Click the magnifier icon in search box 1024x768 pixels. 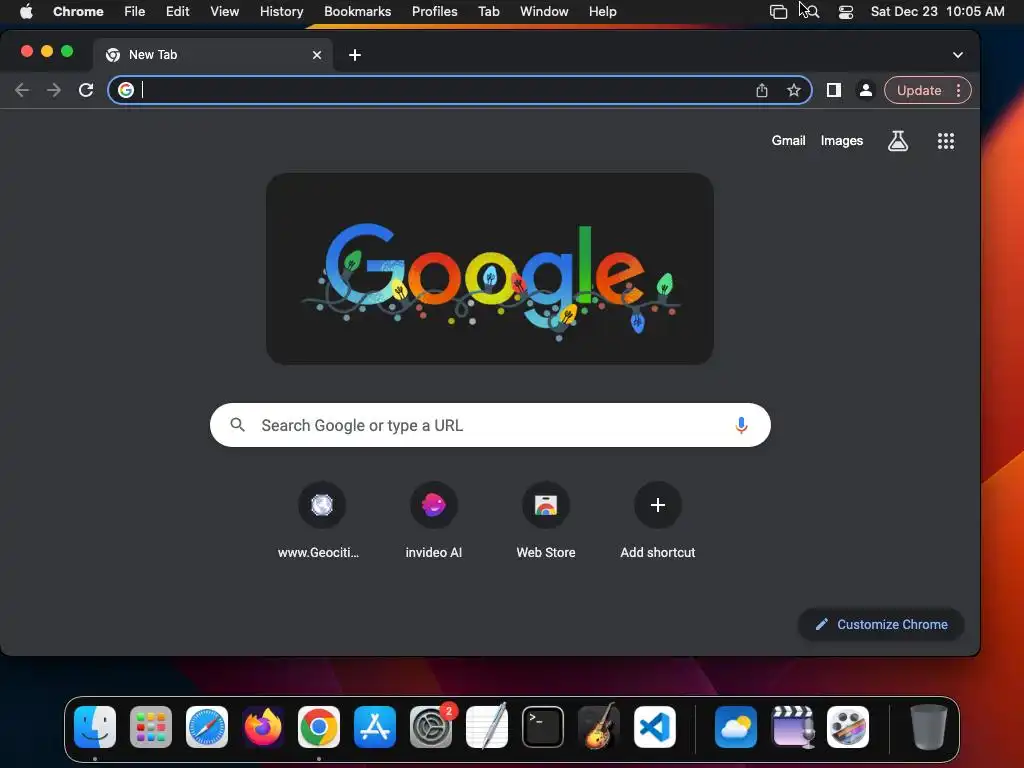[x=238, y=425]
